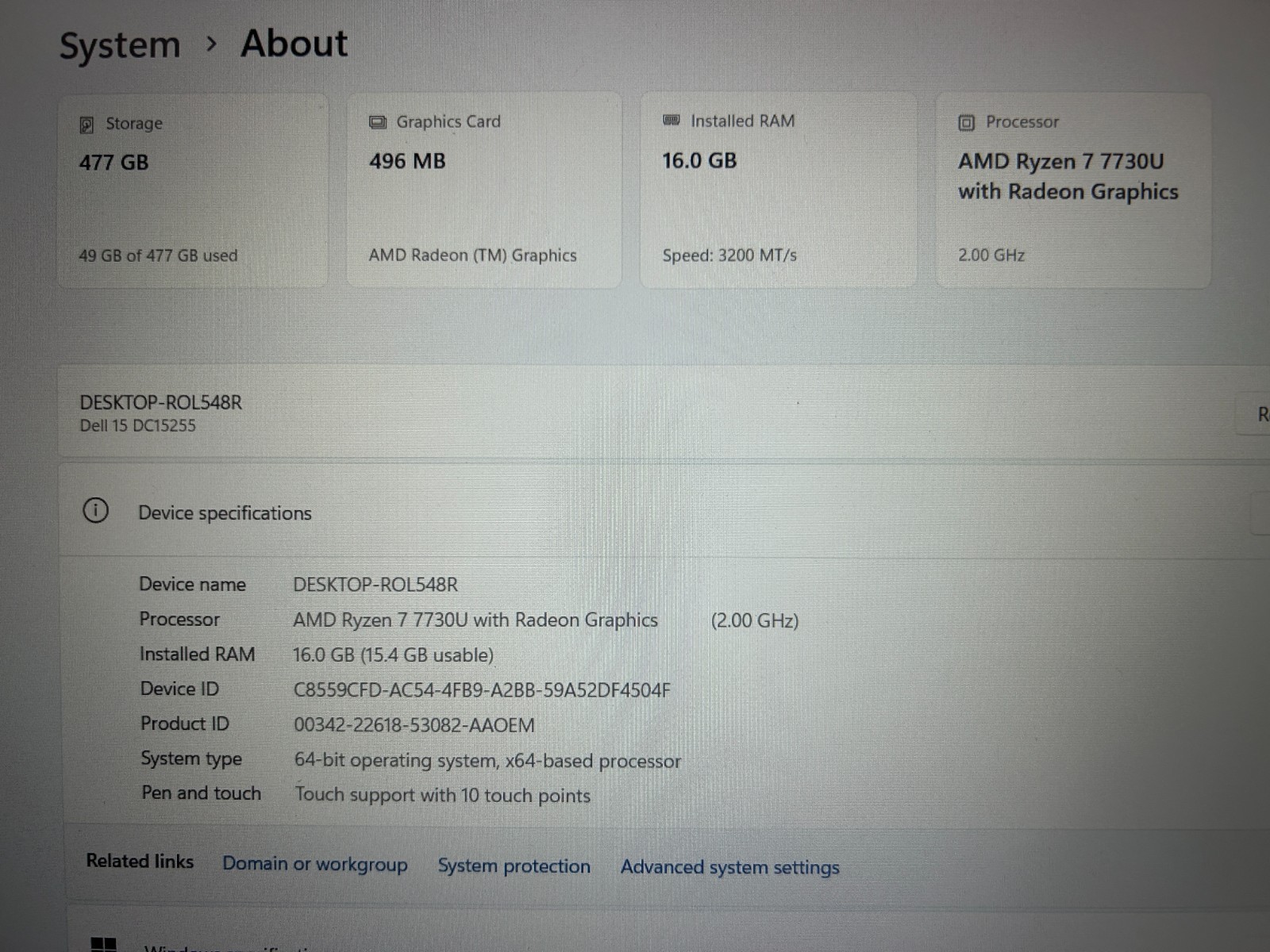
Task: Click the Storage card icon
Action: tap(87, 125)
